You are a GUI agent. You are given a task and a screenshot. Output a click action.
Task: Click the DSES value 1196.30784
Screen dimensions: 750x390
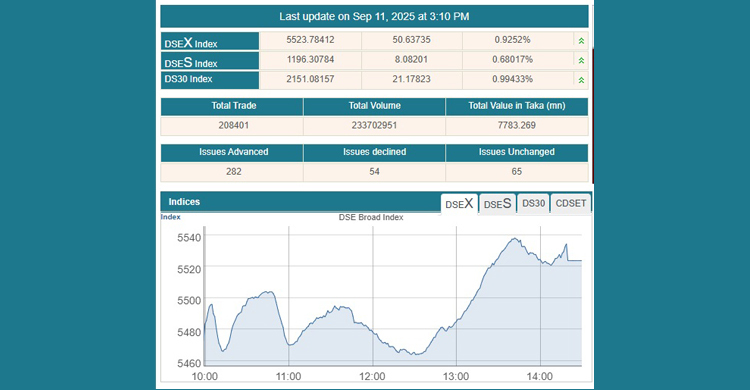310,59
